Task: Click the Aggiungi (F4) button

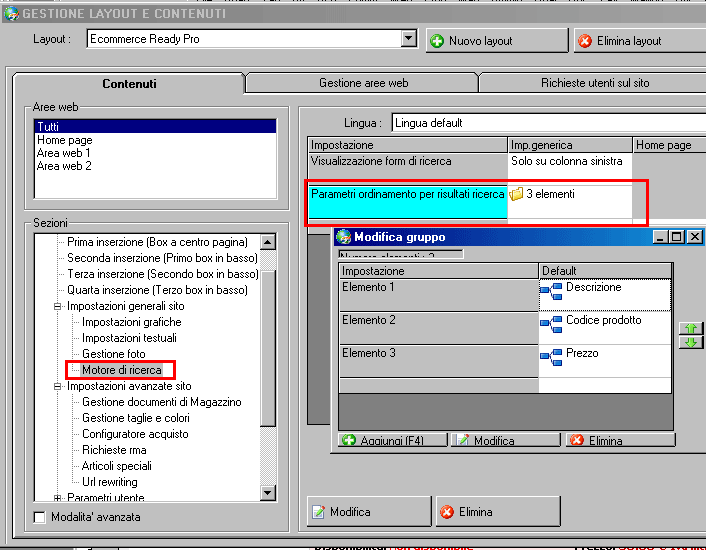Action: pos(393,440)
